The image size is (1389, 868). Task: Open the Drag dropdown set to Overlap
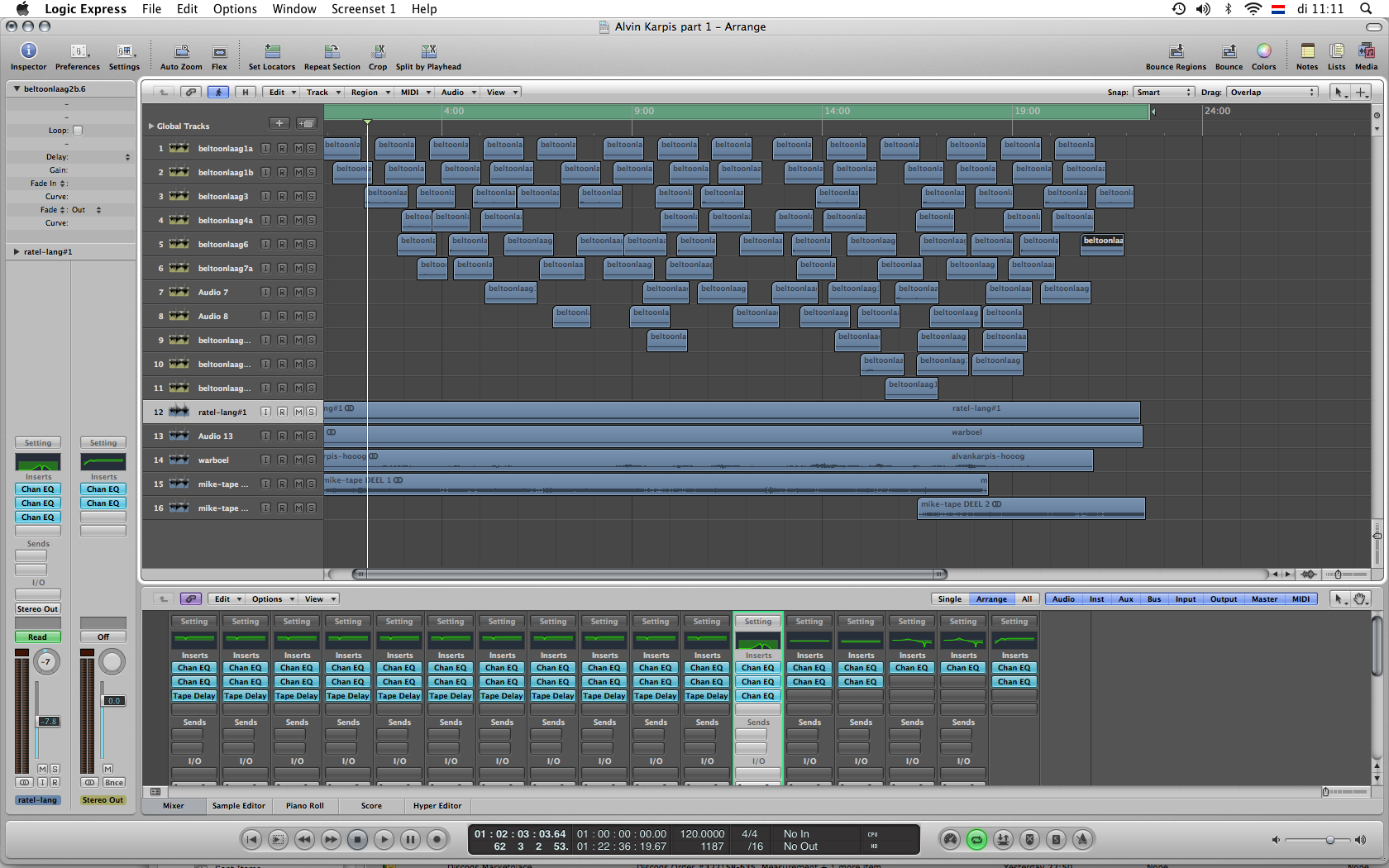point(1272,93)
